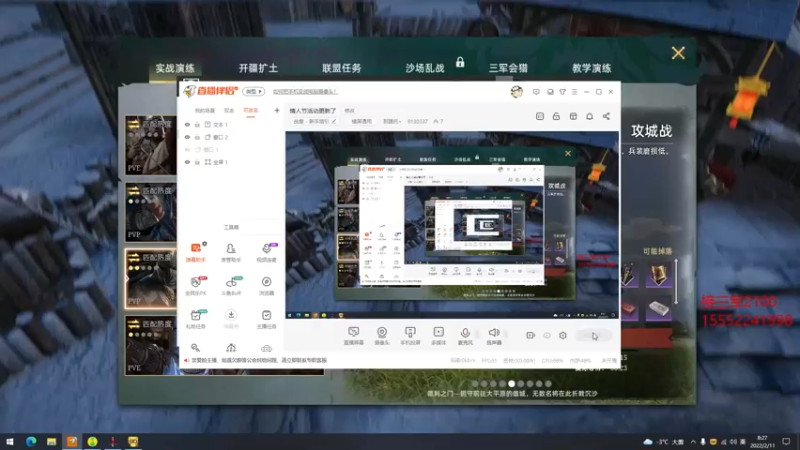Toggle the 扬声器 speaker

pyautogui.click(x=493, y=336)
